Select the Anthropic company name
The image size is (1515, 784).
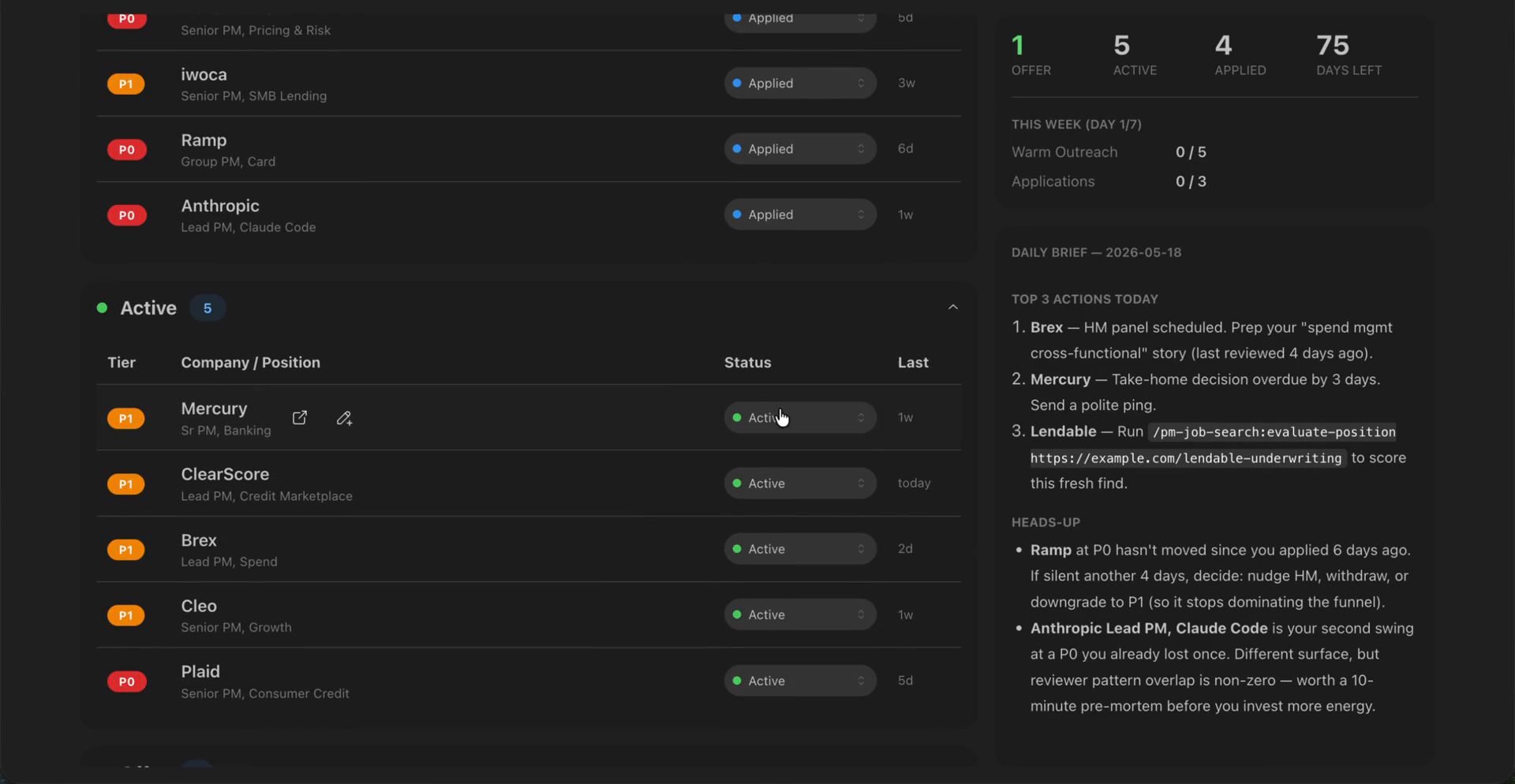click(220, 206)
